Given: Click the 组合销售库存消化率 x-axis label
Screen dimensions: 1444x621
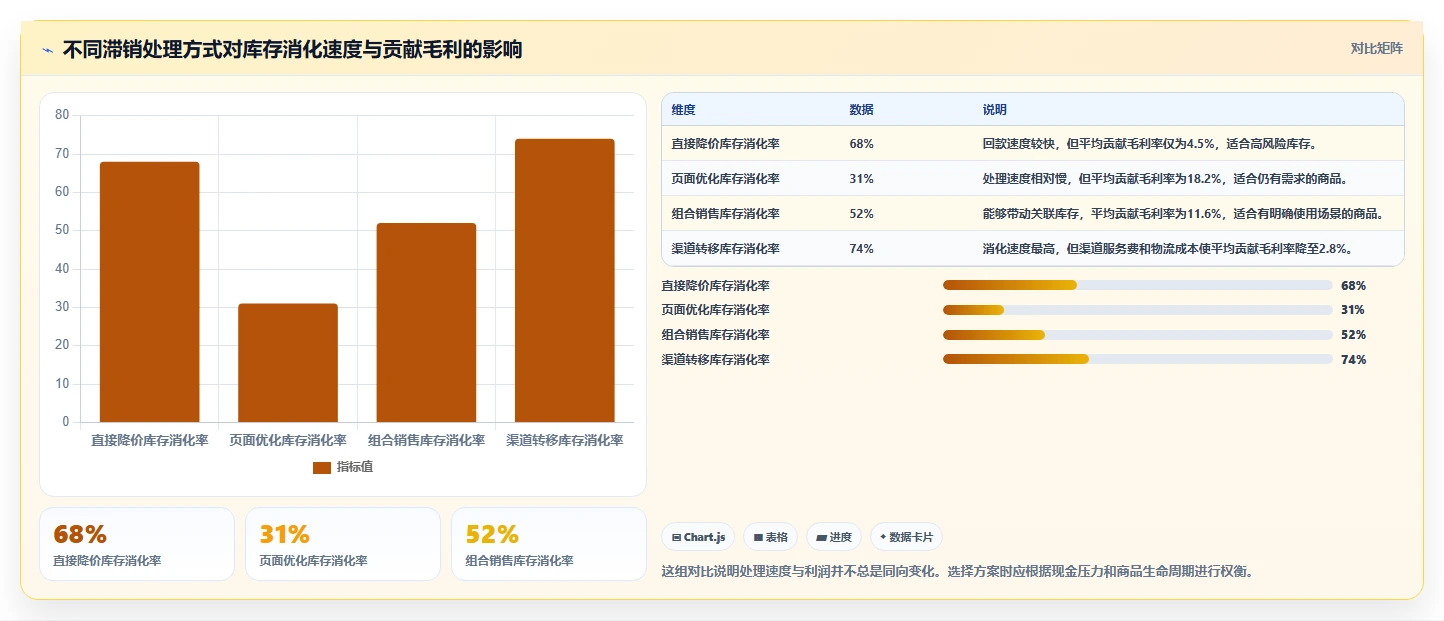Looking at the screenshot, I should [426, 440].
